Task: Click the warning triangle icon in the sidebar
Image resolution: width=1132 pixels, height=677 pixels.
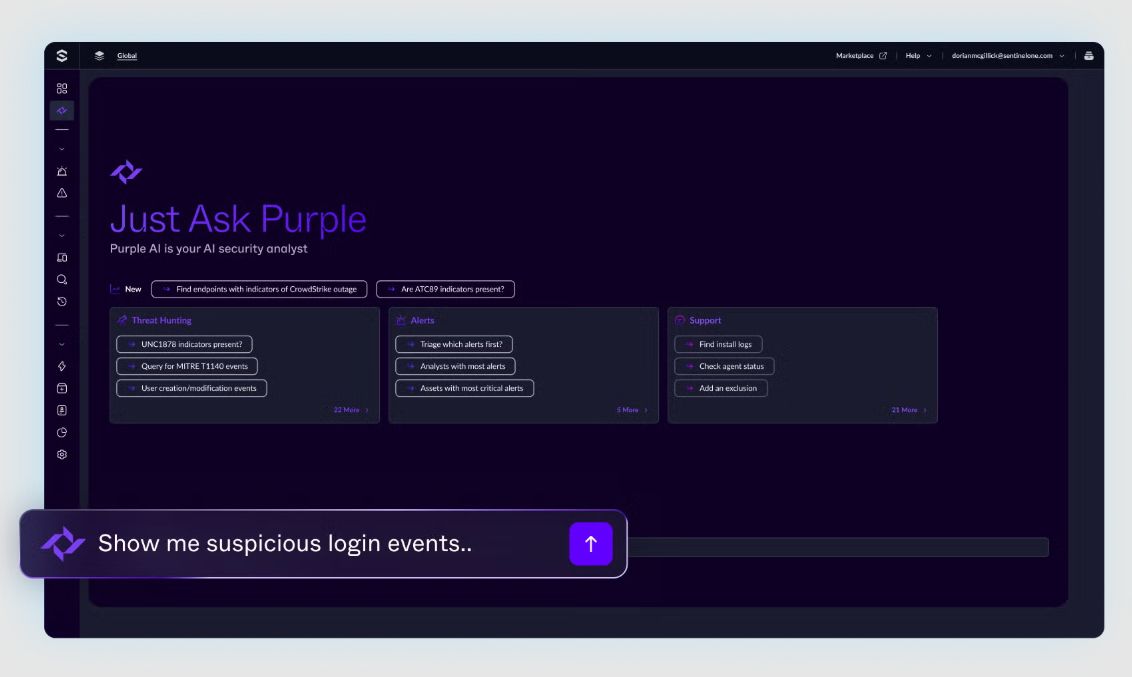Action: click(62, 193)
